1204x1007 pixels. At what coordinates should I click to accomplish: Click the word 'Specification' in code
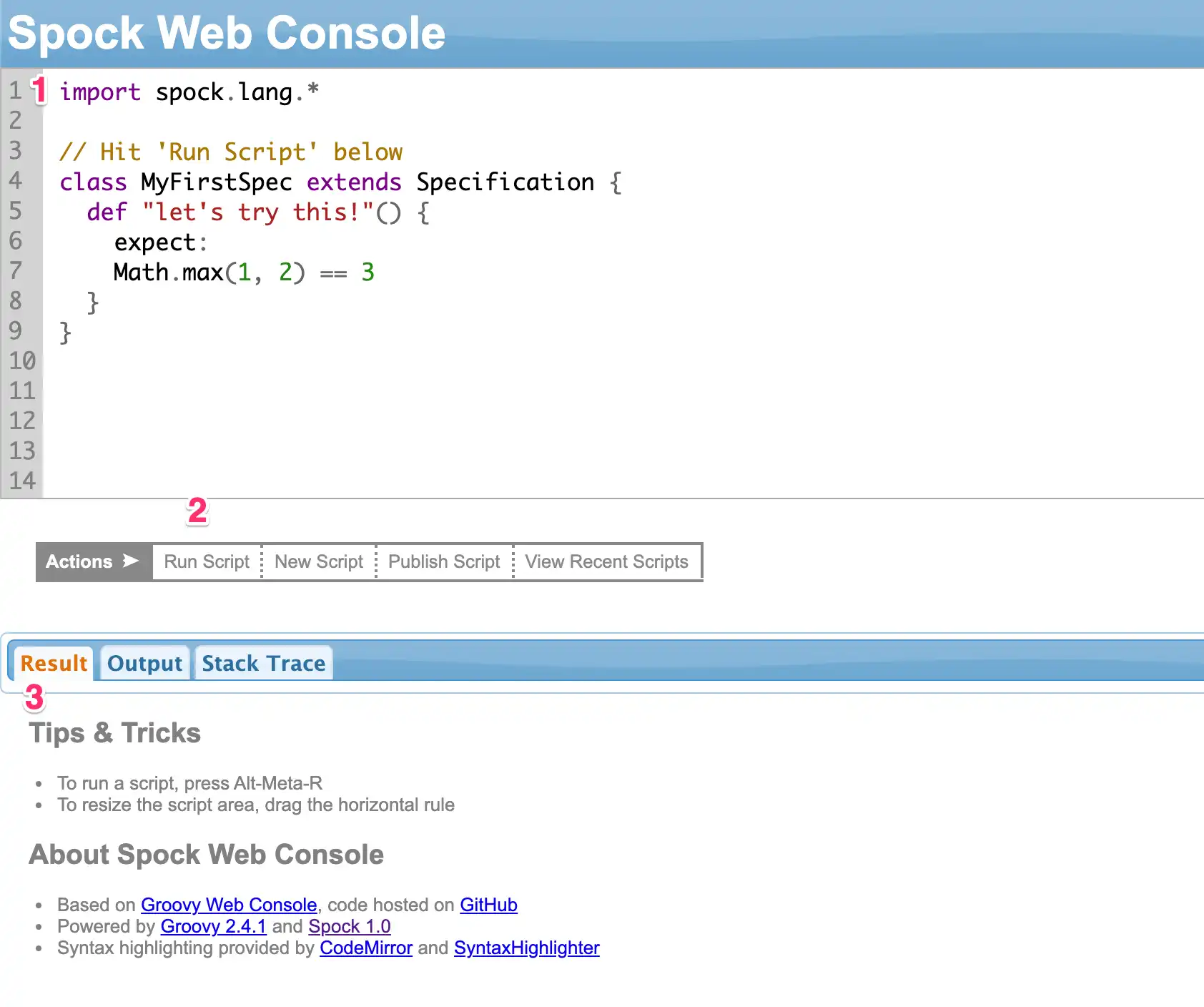coord(505,182)
